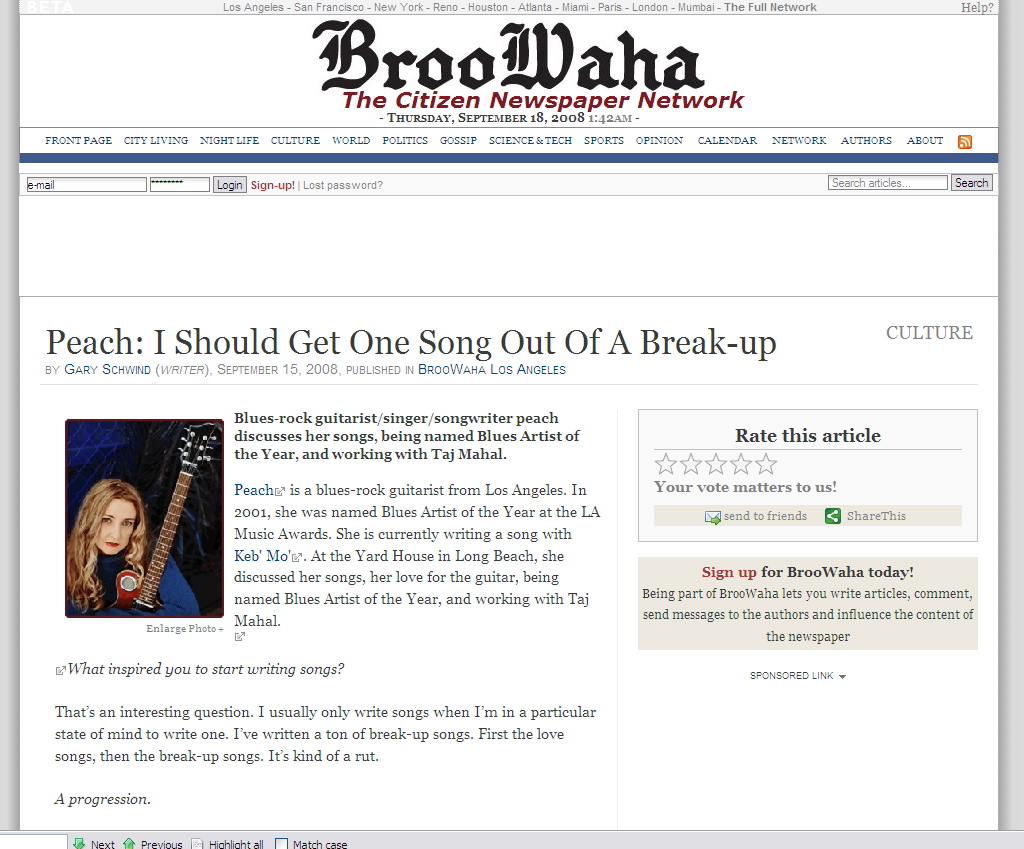Rate the article two stars
1024x849 pixels.
pos(691,464)
